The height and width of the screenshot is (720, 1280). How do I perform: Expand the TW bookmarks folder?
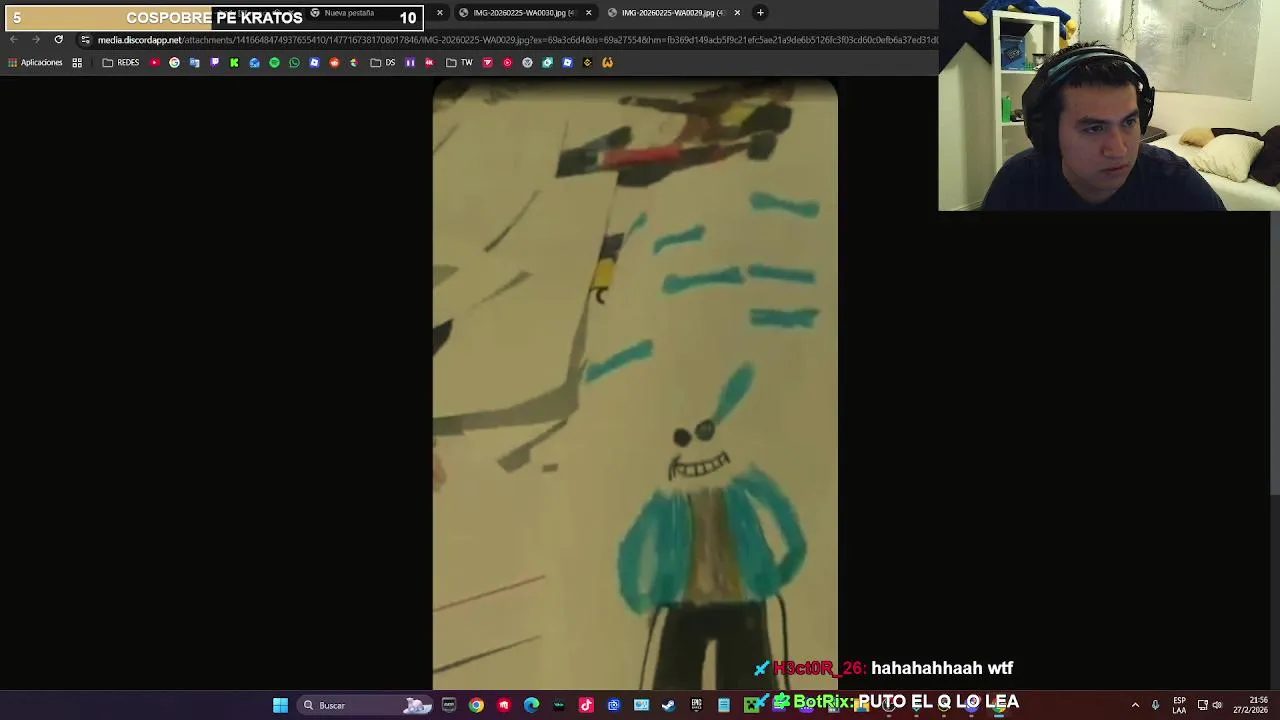pyautogui.click(x=460, y=62)
